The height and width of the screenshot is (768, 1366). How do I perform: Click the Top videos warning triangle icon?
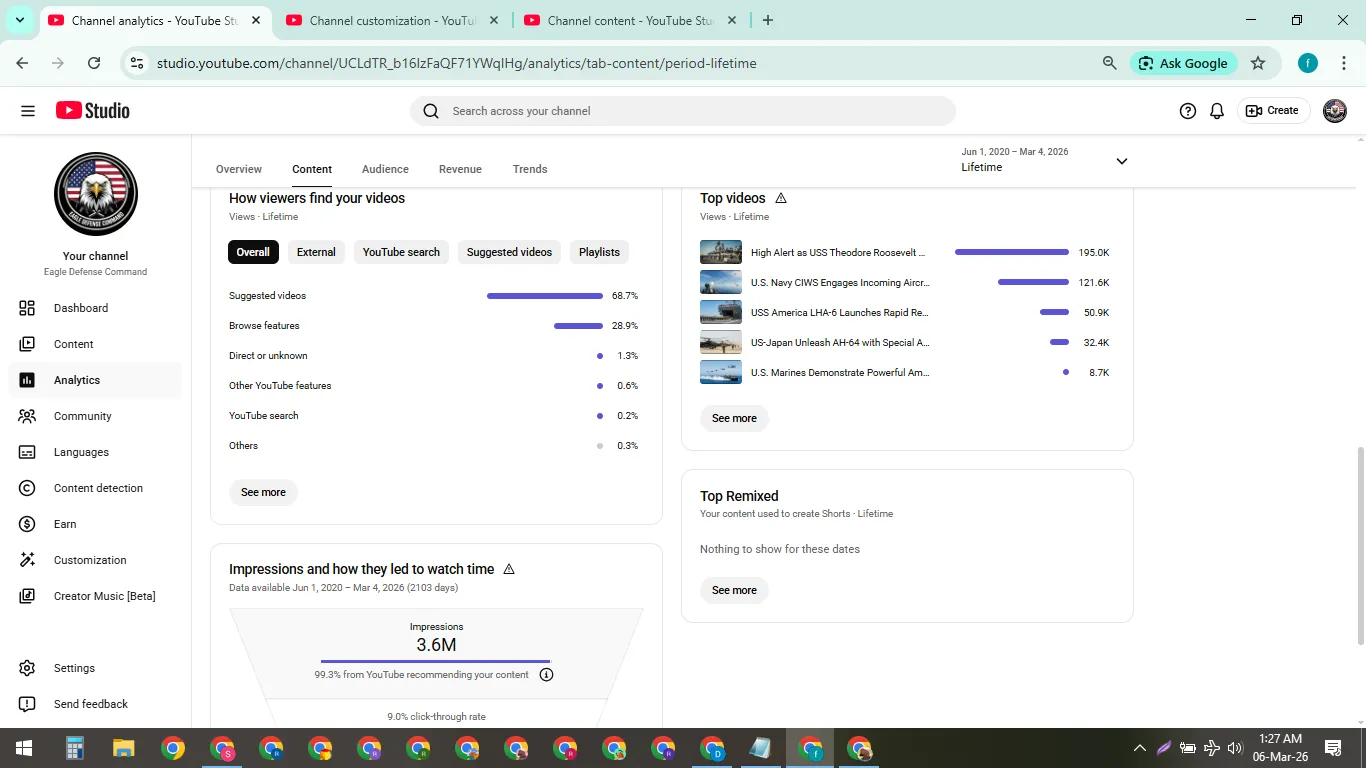[781, 198]
